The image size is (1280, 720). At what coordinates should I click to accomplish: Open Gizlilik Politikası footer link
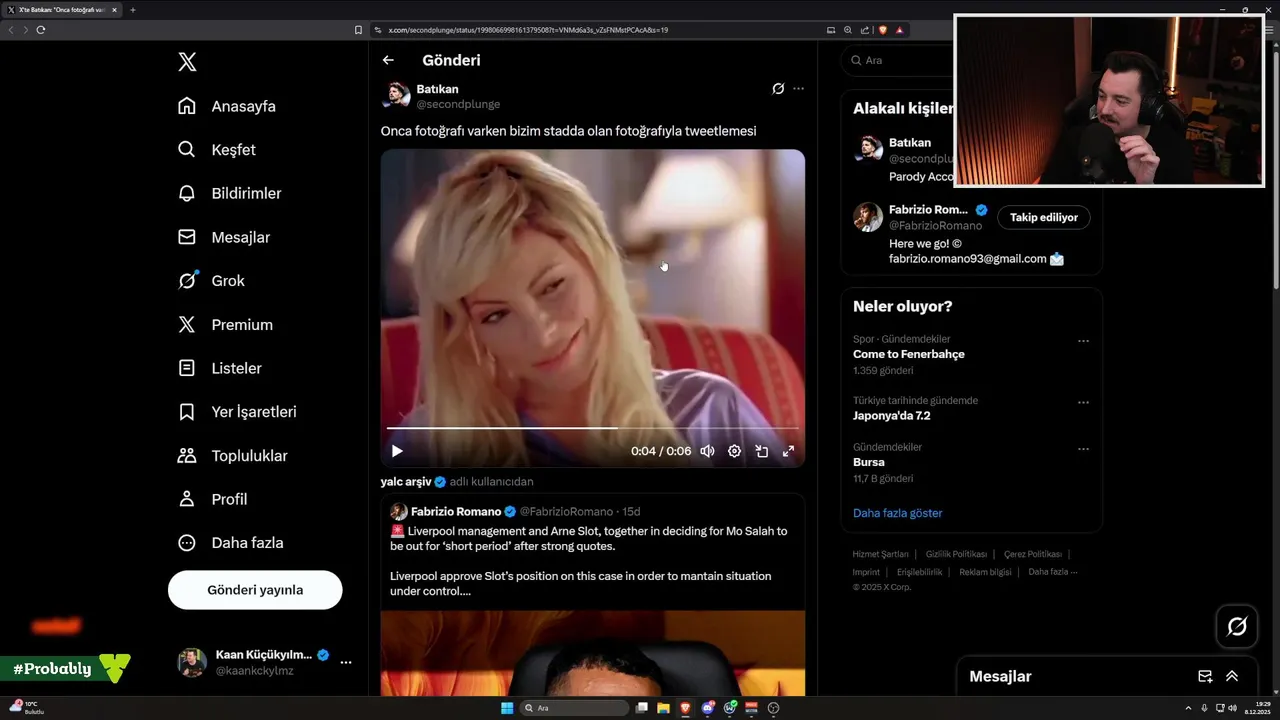[956, 554]
